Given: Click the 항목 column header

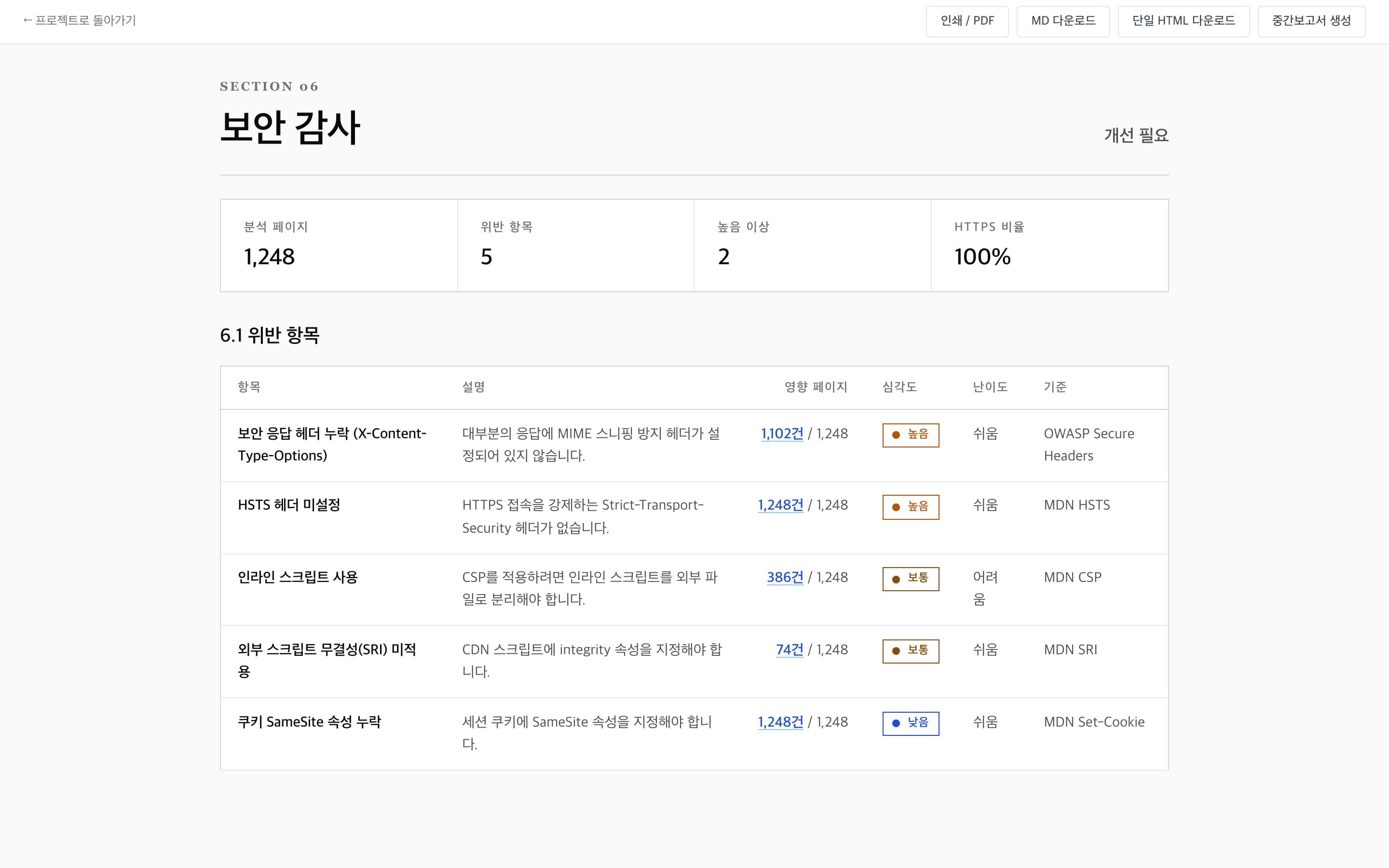Looking at the screenshot, I should 249,387.
